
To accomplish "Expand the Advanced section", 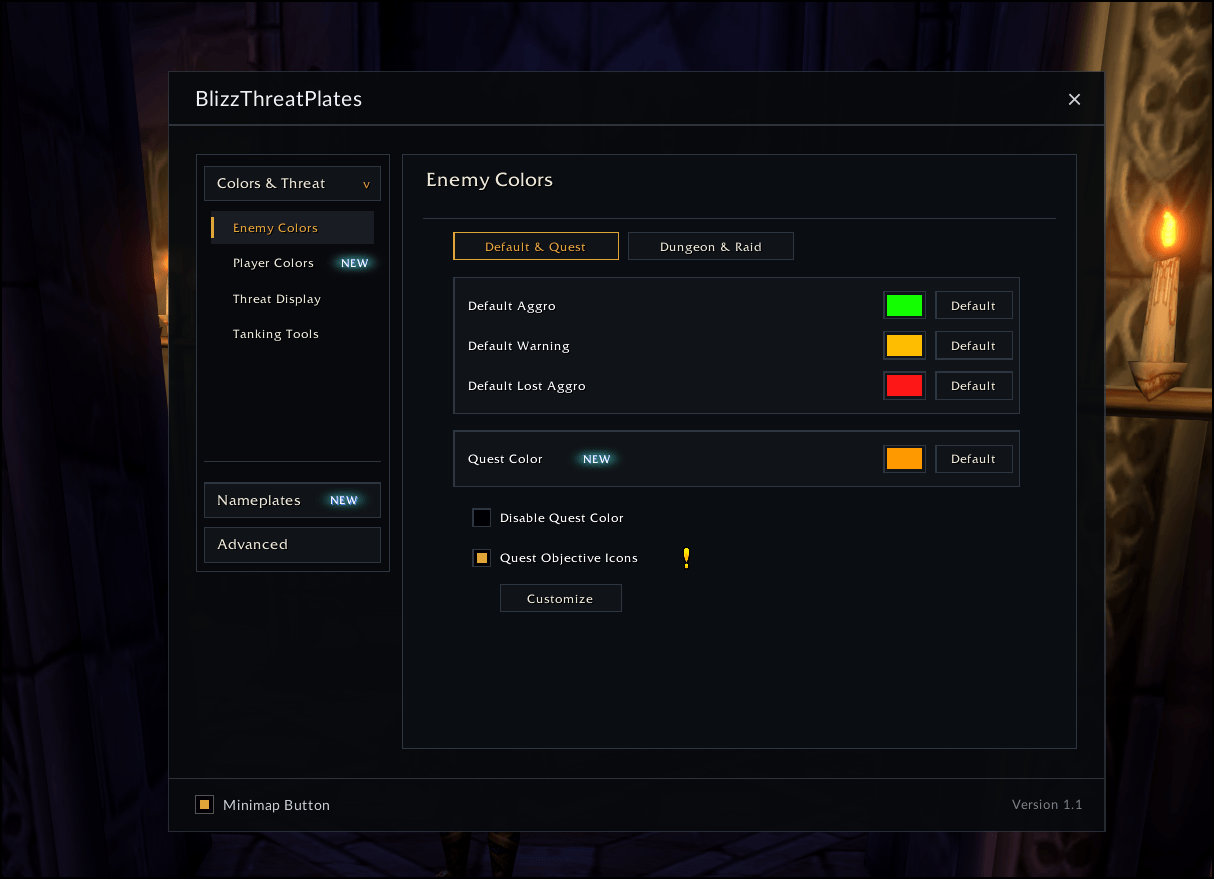I will [x=292, y=544].
